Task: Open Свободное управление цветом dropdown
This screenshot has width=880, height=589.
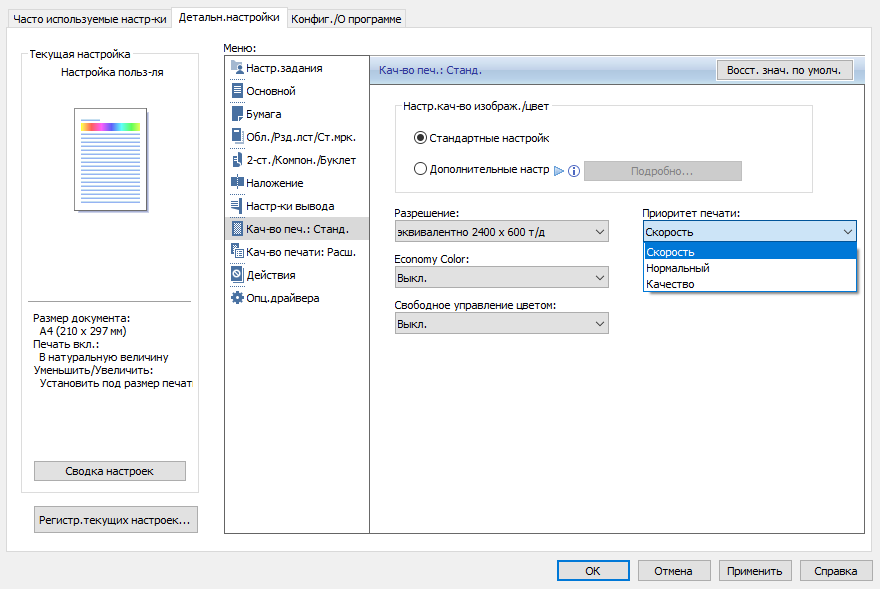Action: (x=501, y=323)
